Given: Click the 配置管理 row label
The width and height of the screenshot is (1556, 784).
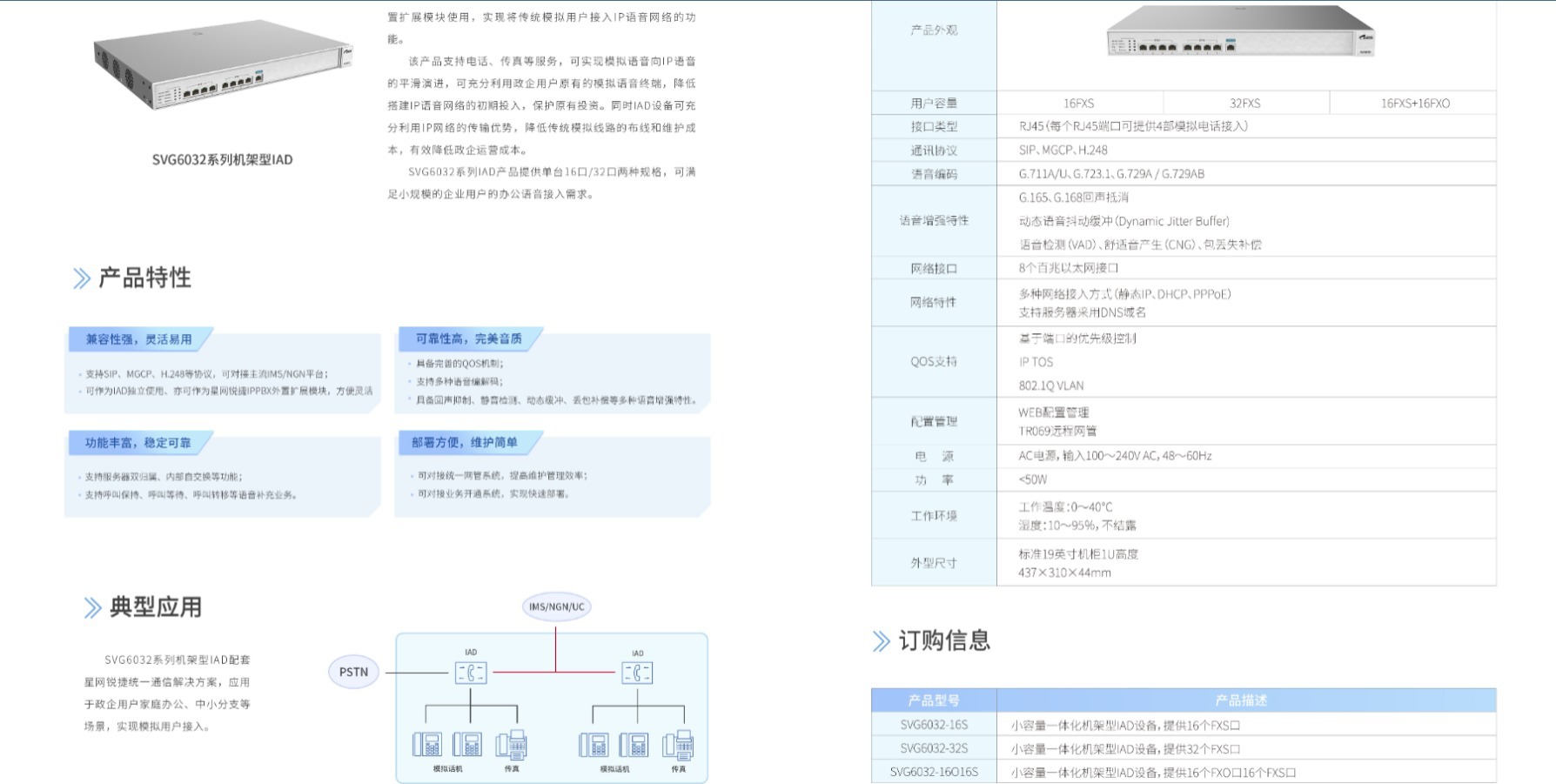Looking at the screenshot, I should click(934, 421).
